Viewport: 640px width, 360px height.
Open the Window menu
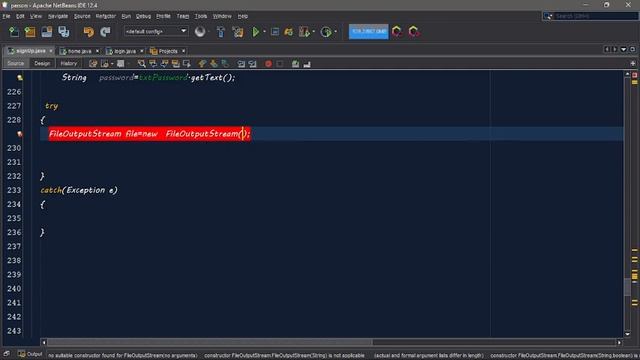tap(222, 16)
